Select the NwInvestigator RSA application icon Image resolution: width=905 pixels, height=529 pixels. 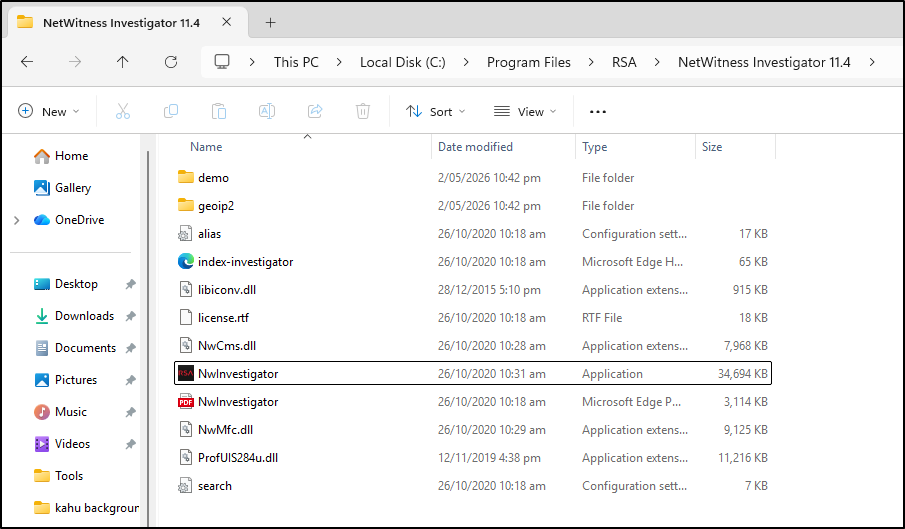click(x=185, y=373)
